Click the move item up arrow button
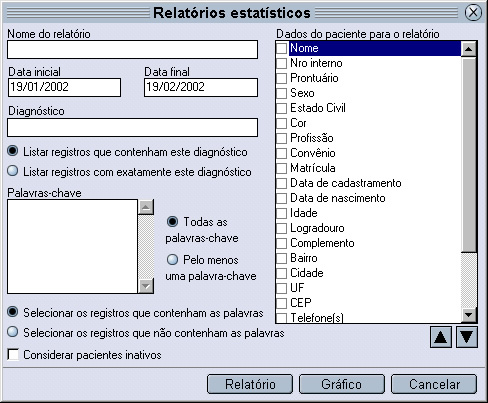Image resolution: width=488 pixels, height=403 pixels. point(441,337)
